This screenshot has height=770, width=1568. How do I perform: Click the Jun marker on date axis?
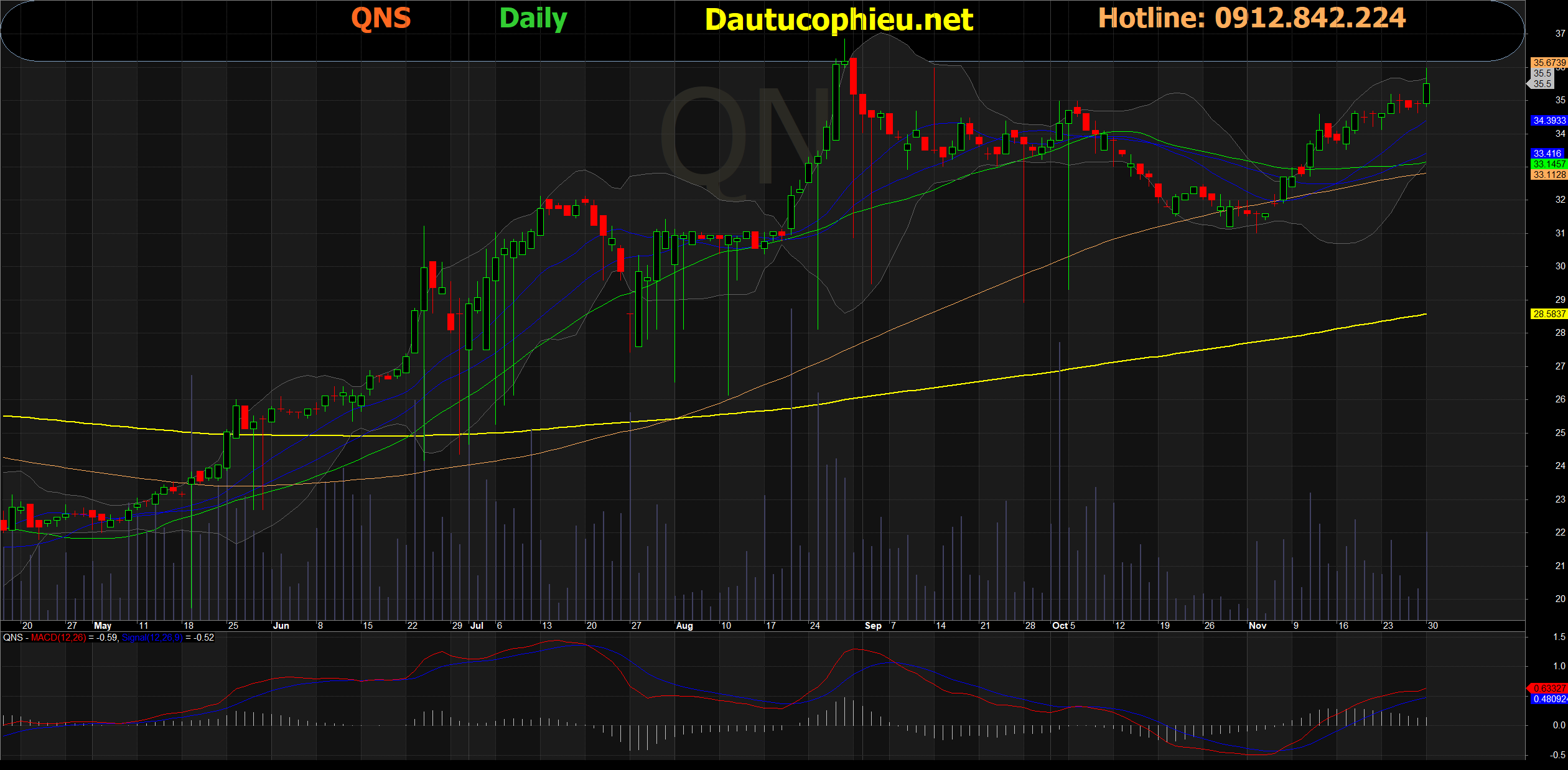pos(281,626)
